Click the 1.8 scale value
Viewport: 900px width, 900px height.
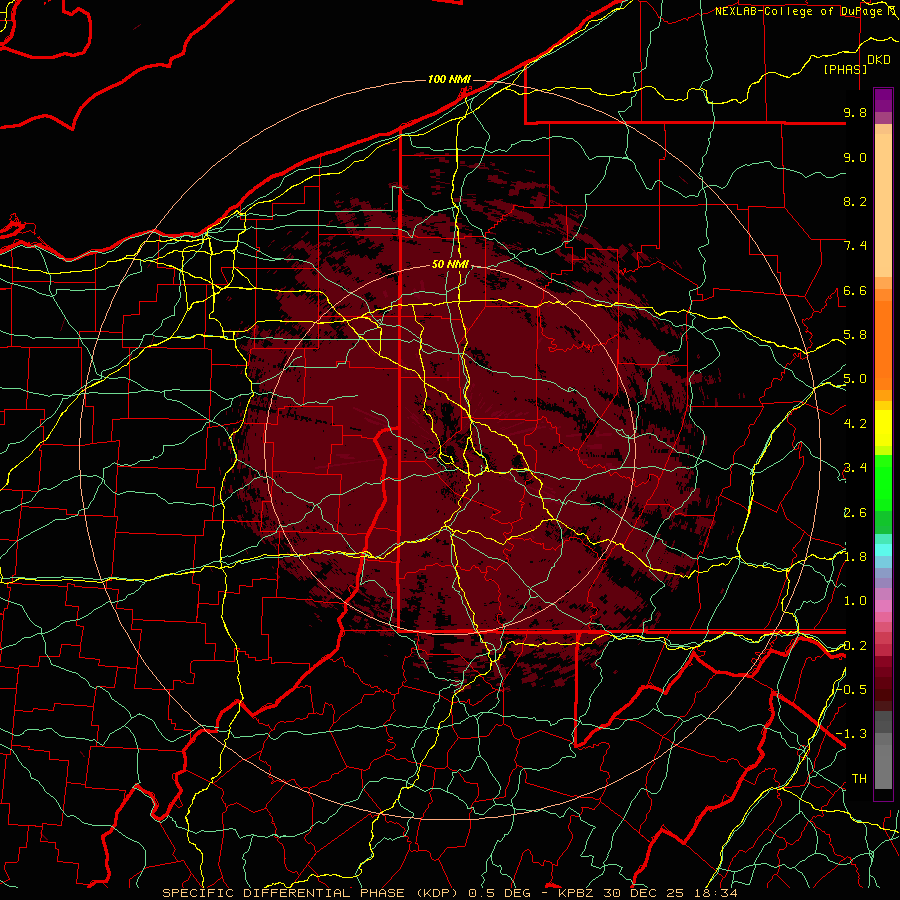pyautogui.click(x=855, y=557)
